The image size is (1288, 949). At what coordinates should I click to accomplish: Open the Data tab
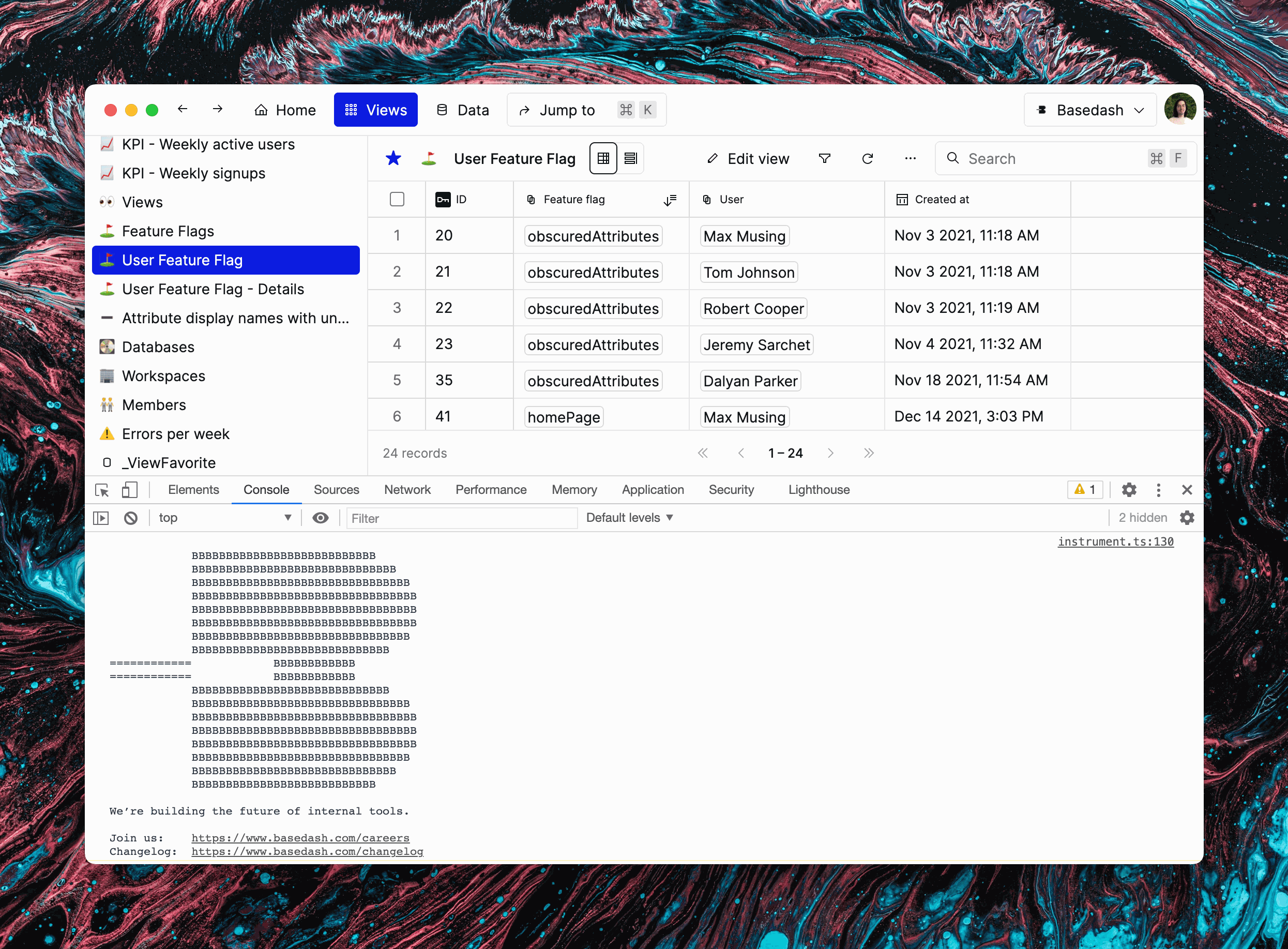coord(463,110)
